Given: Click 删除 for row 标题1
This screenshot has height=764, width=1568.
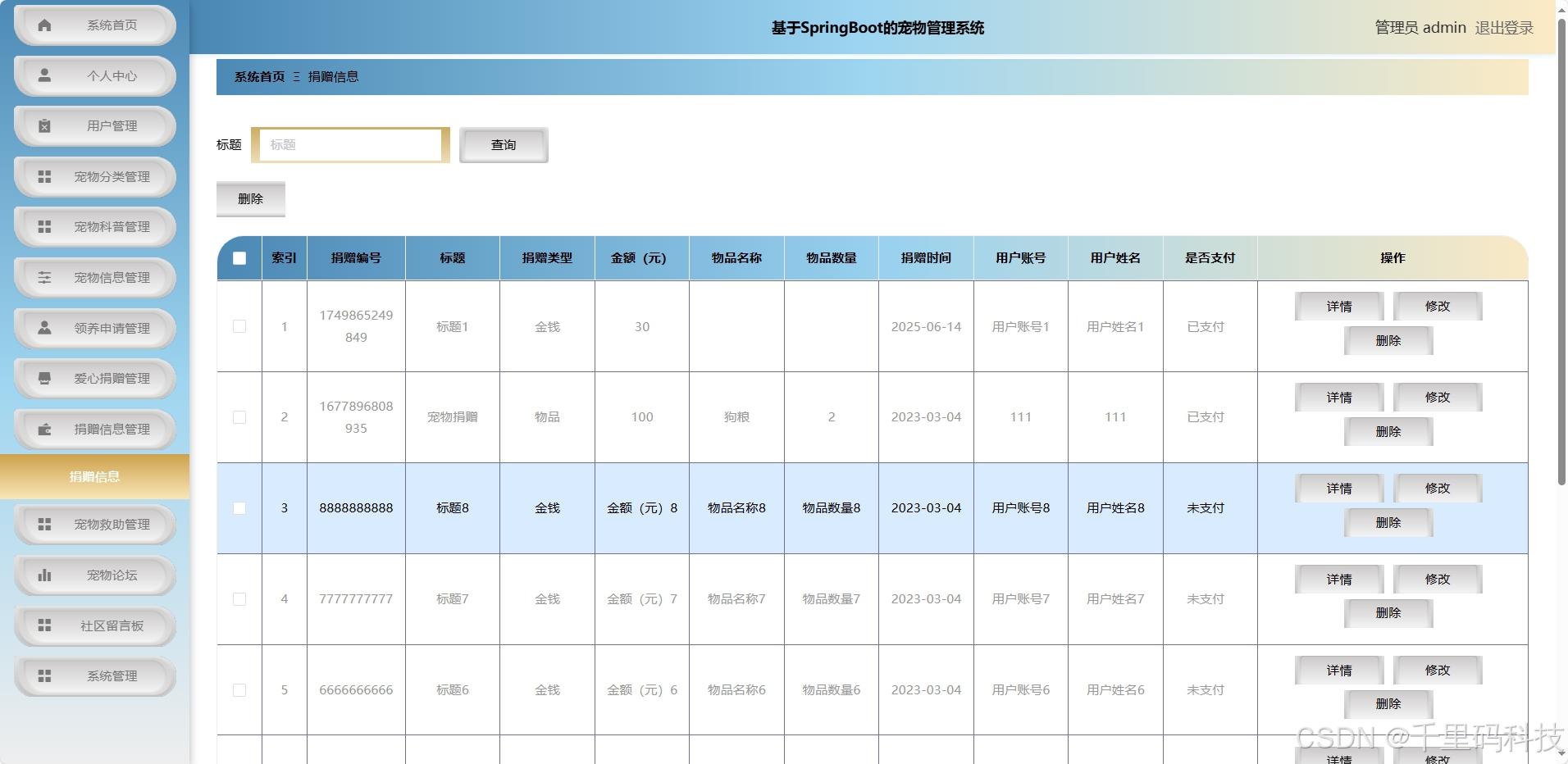Looking at the screenshot, I should point(1388,341).
